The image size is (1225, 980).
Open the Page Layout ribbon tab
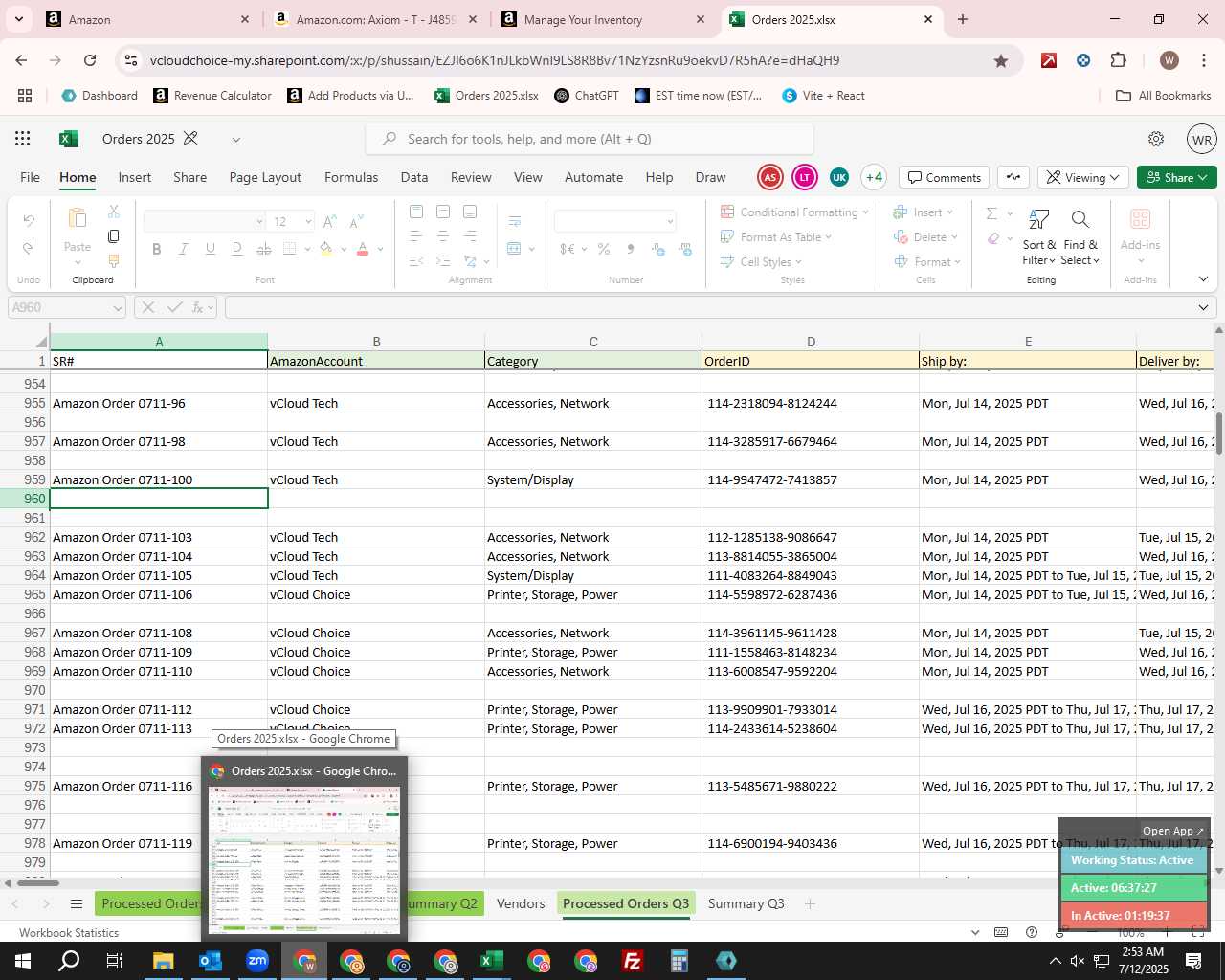coord(265,177)
